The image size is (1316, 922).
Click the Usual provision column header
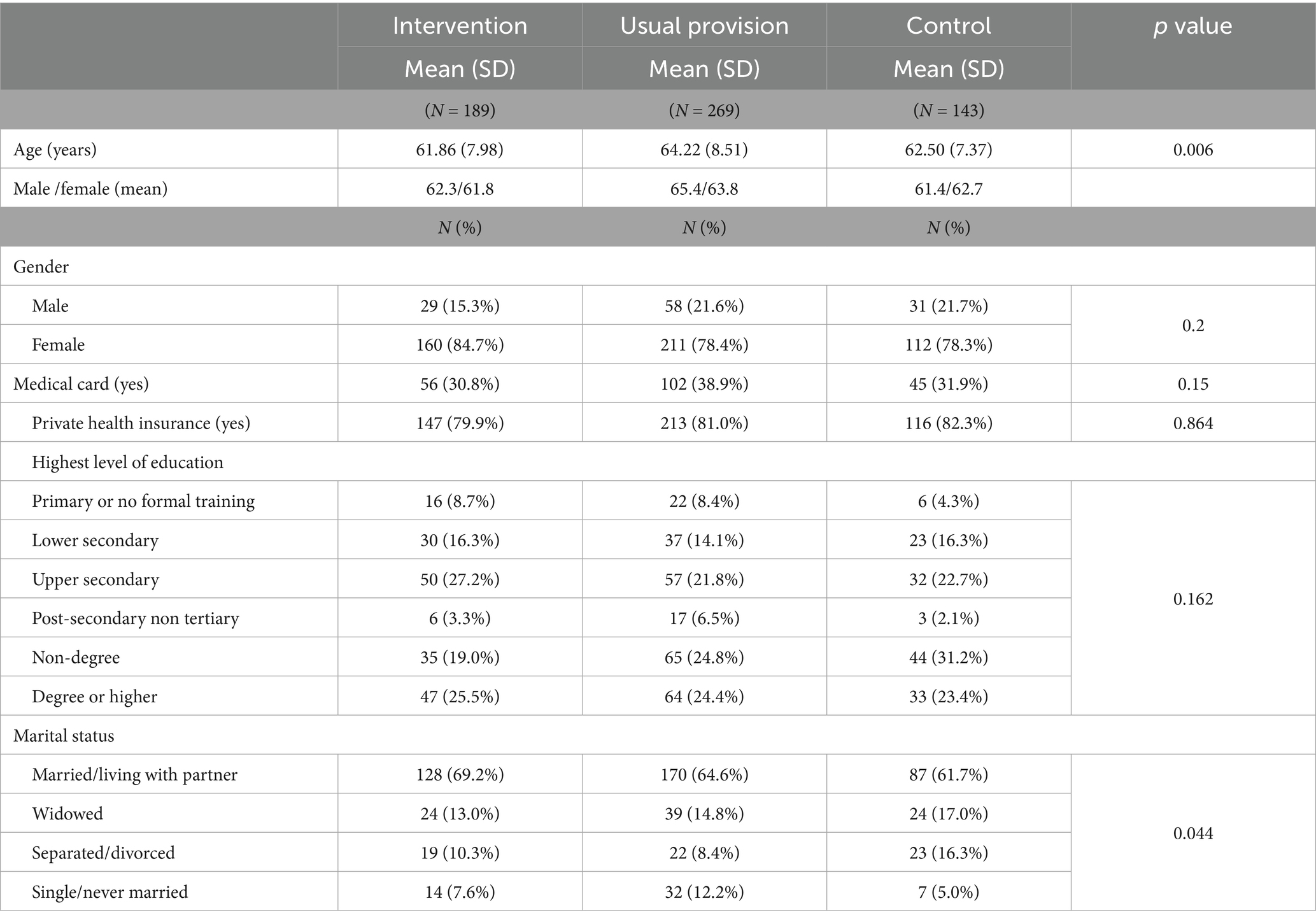704,26
